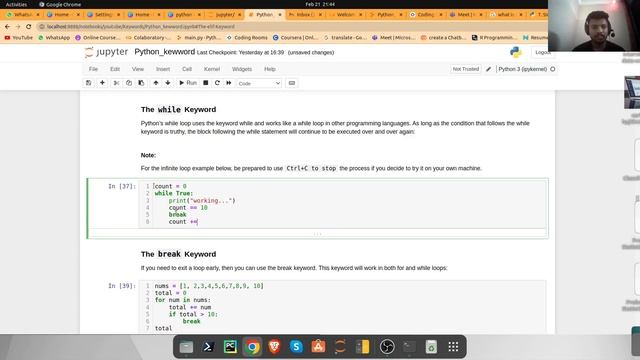Move selected cell up arrow
The image size is (640, 360).
coord(156,83)
